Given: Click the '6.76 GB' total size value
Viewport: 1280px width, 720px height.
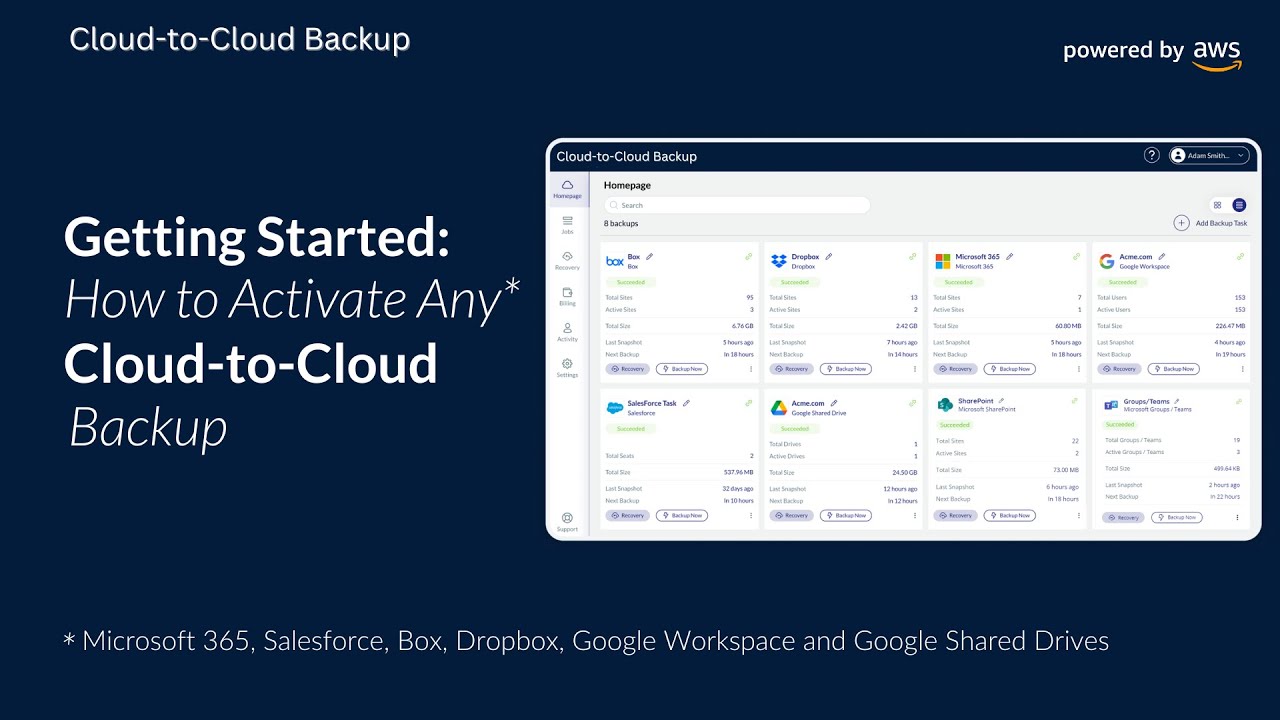Looking at the screenshot, I should (x=742, y=326).
